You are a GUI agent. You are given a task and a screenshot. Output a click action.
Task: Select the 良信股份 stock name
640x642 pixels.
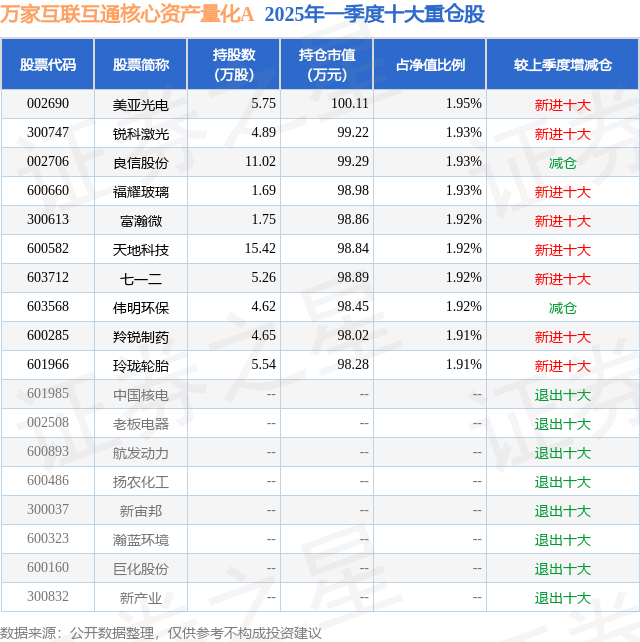click(x=141, y=162)
